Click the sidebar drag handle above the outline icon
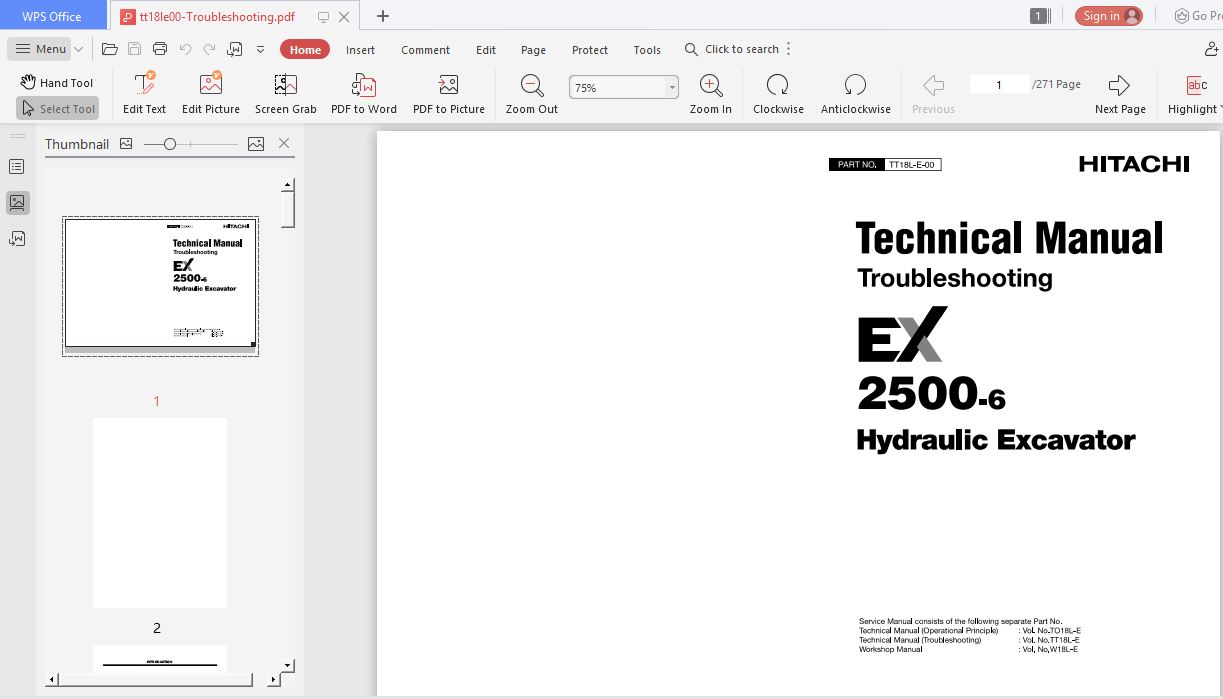This screenshot has height=699, width=1223. click(x=17, y=136)
